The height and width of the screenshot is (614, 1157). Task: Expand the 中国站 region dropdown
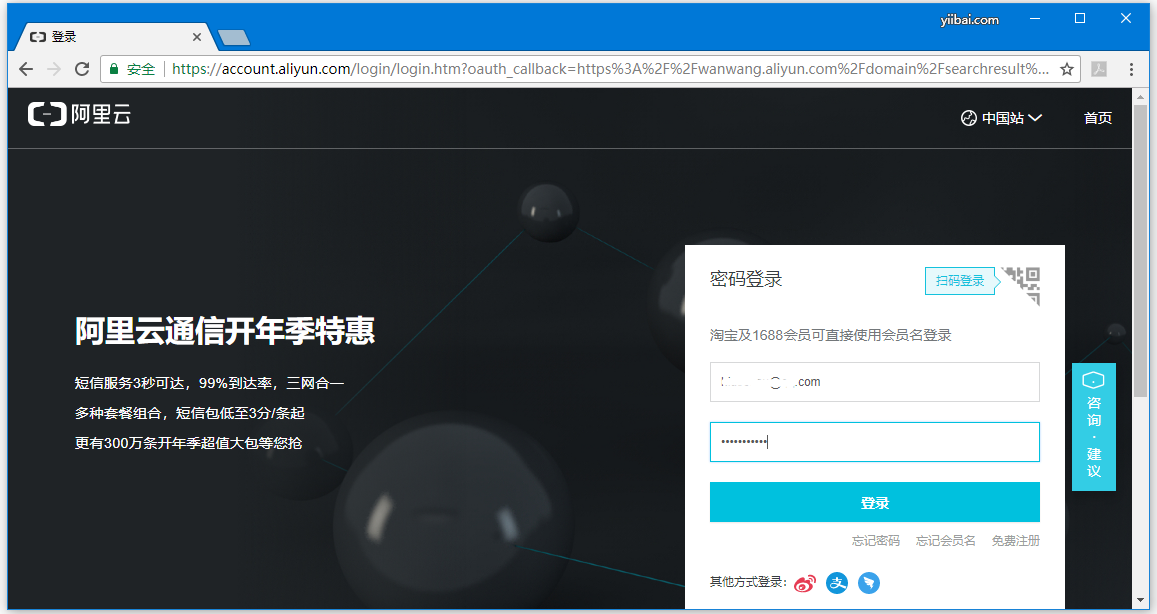click(x=1001, y=118)
